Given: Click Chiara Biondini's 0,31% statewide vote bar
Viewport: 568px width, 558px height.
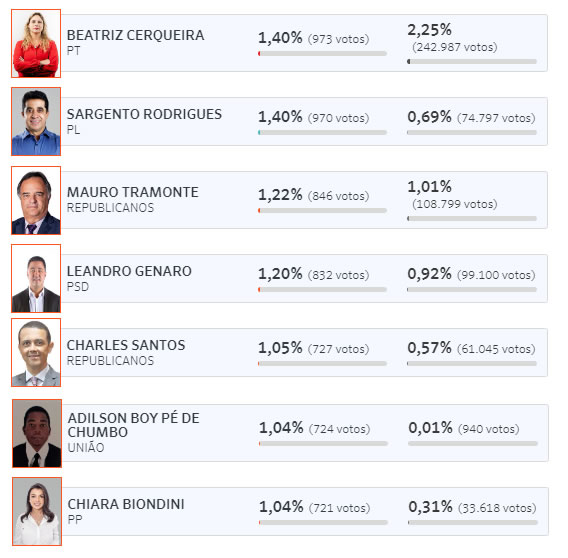Looking at the screenshot, I should click(473, 523).
